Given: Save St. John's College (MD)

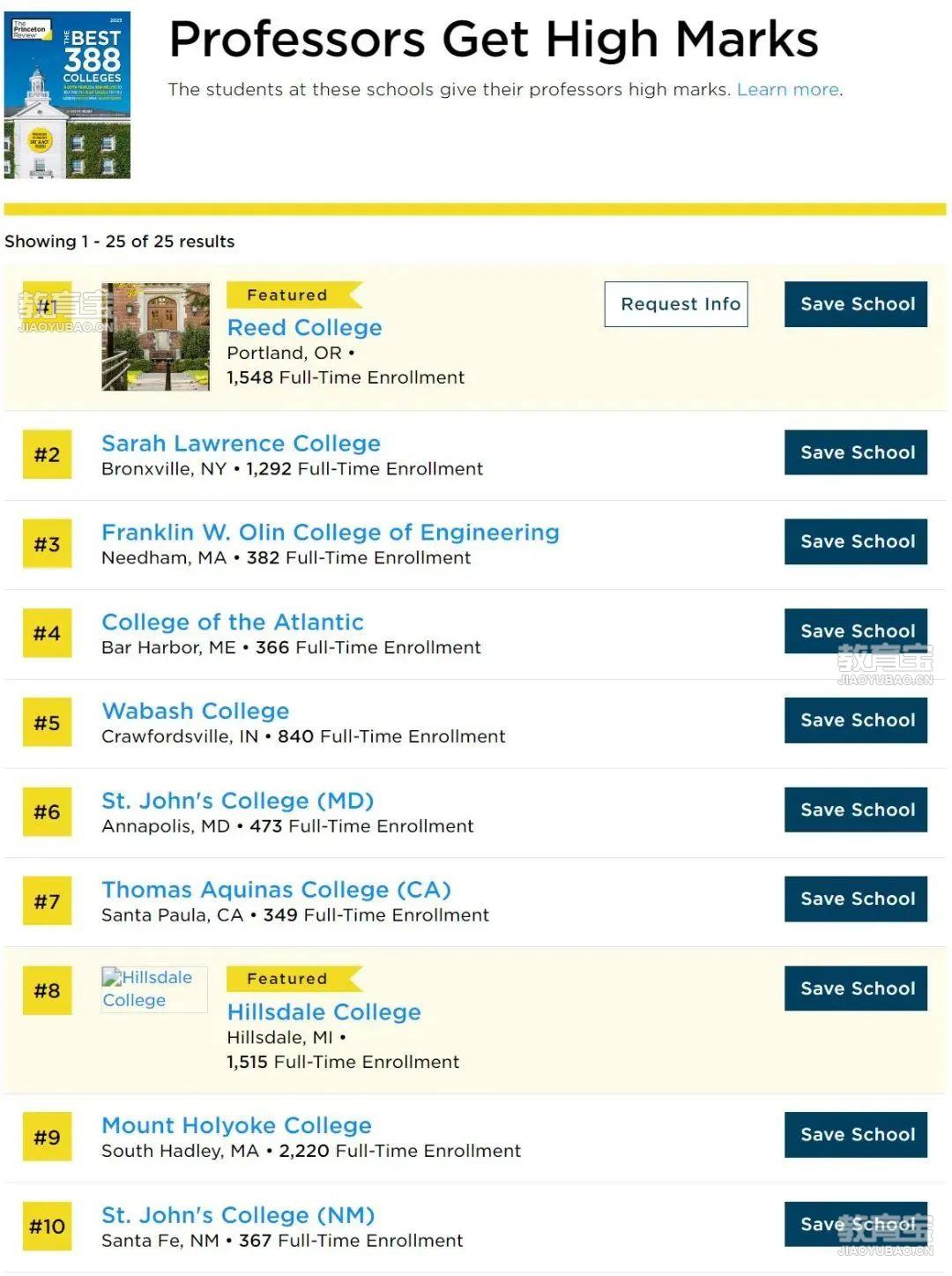Looking at the screenshot, I should [856, 810].
